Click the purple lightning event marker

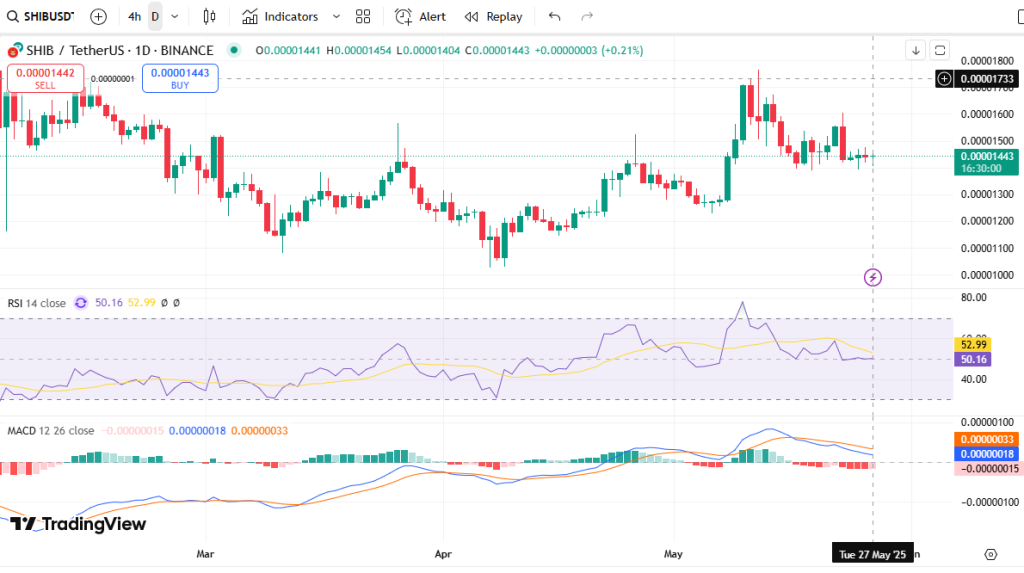coord(872,277)
